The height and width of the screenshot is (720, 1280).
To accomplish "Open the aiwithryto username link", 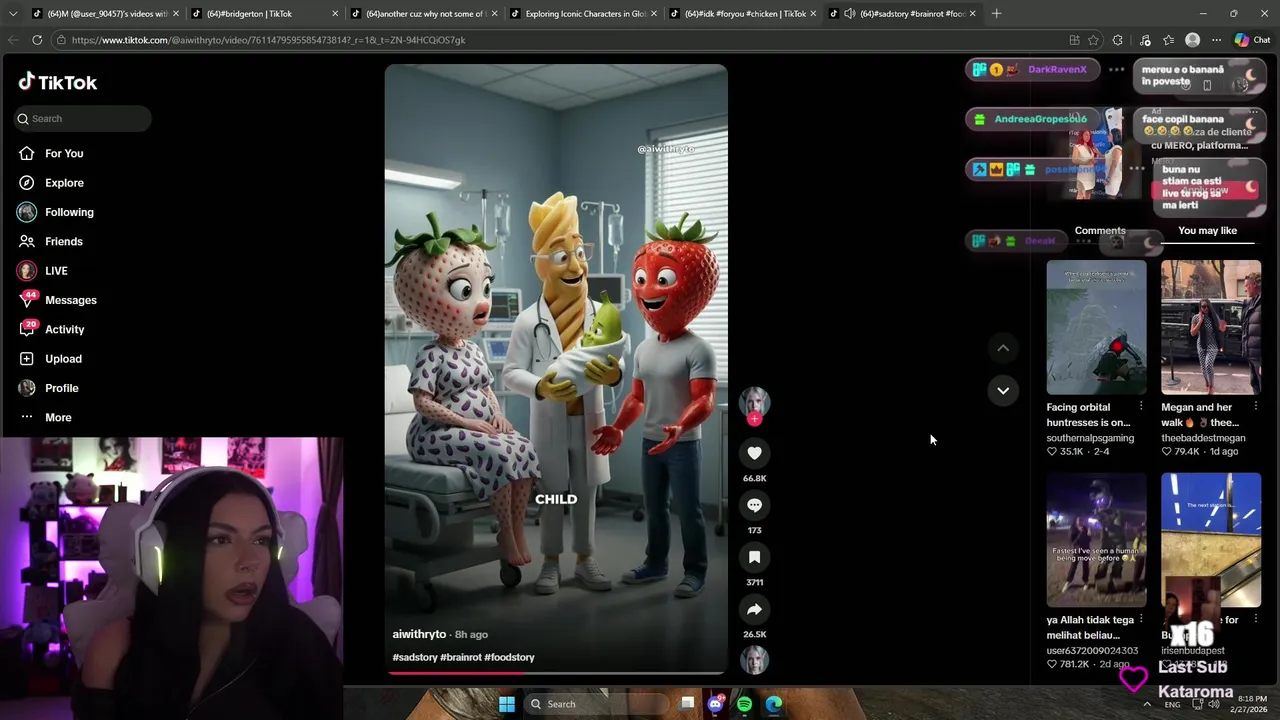I will pos(419,634).
